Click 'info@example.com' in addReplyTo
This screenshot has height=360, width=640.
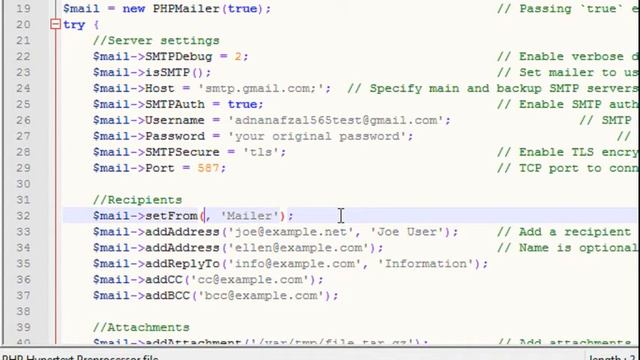[295, 264]
